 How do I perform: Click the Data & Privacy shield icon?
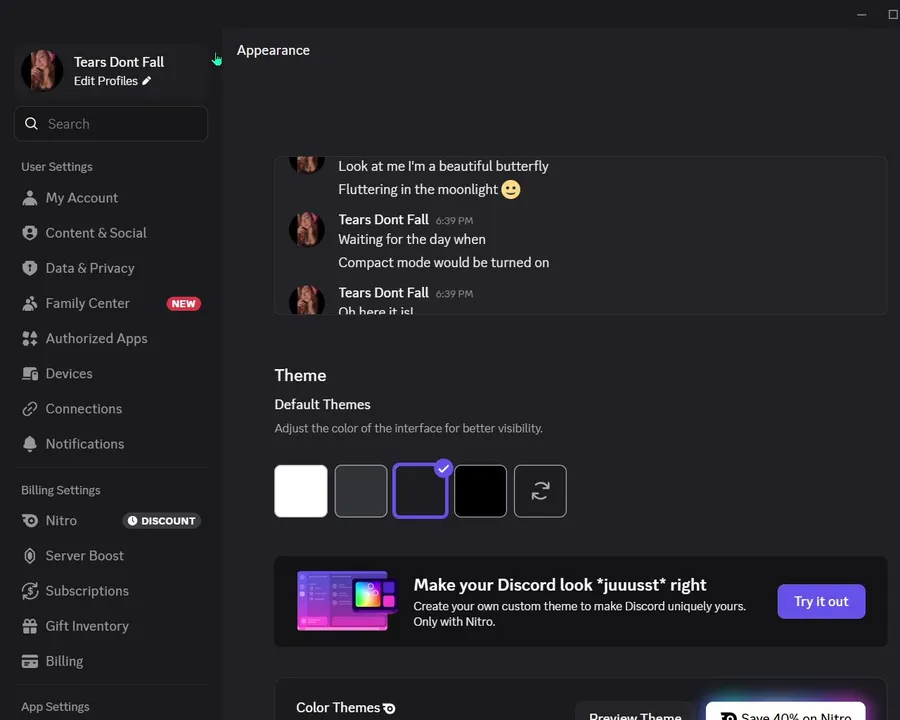(x=29, y=268)
